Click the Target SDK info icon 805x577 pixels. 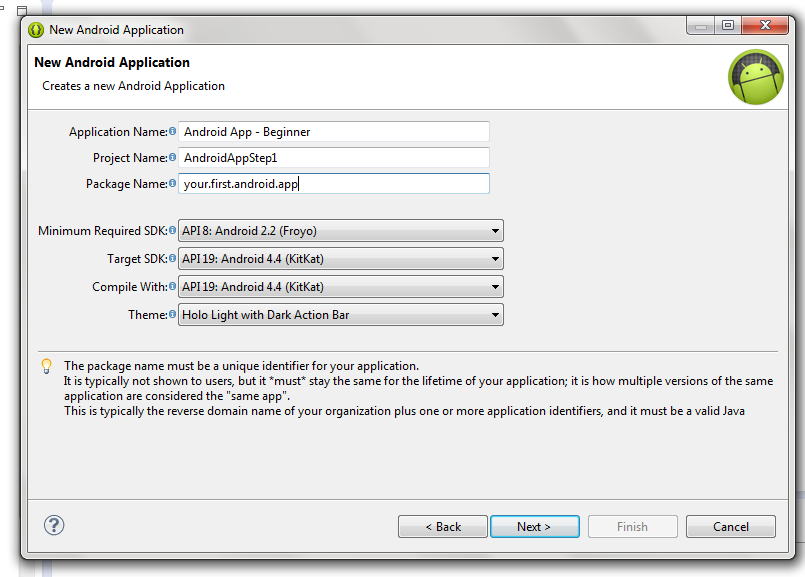172,258
